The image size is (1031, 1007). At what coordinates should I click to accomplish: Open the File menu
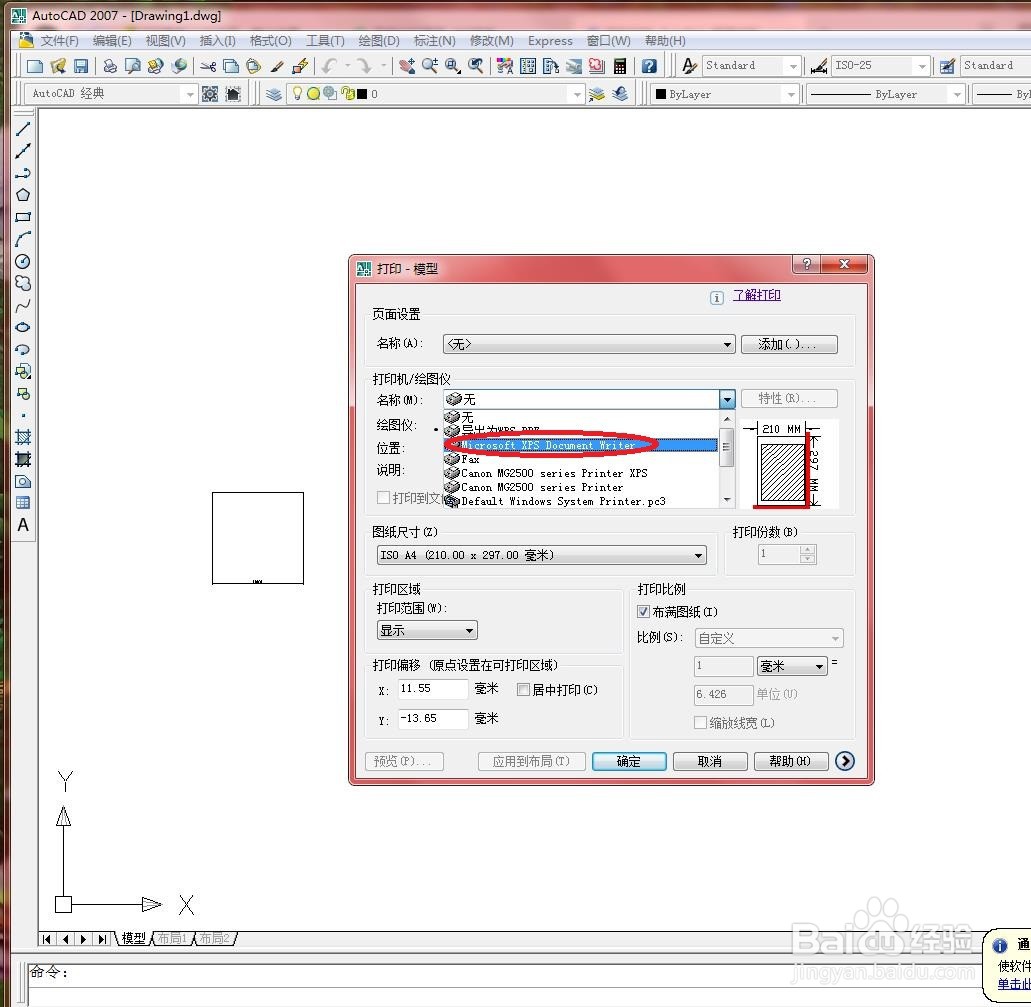pyautogui.click(x=59, y=41)
